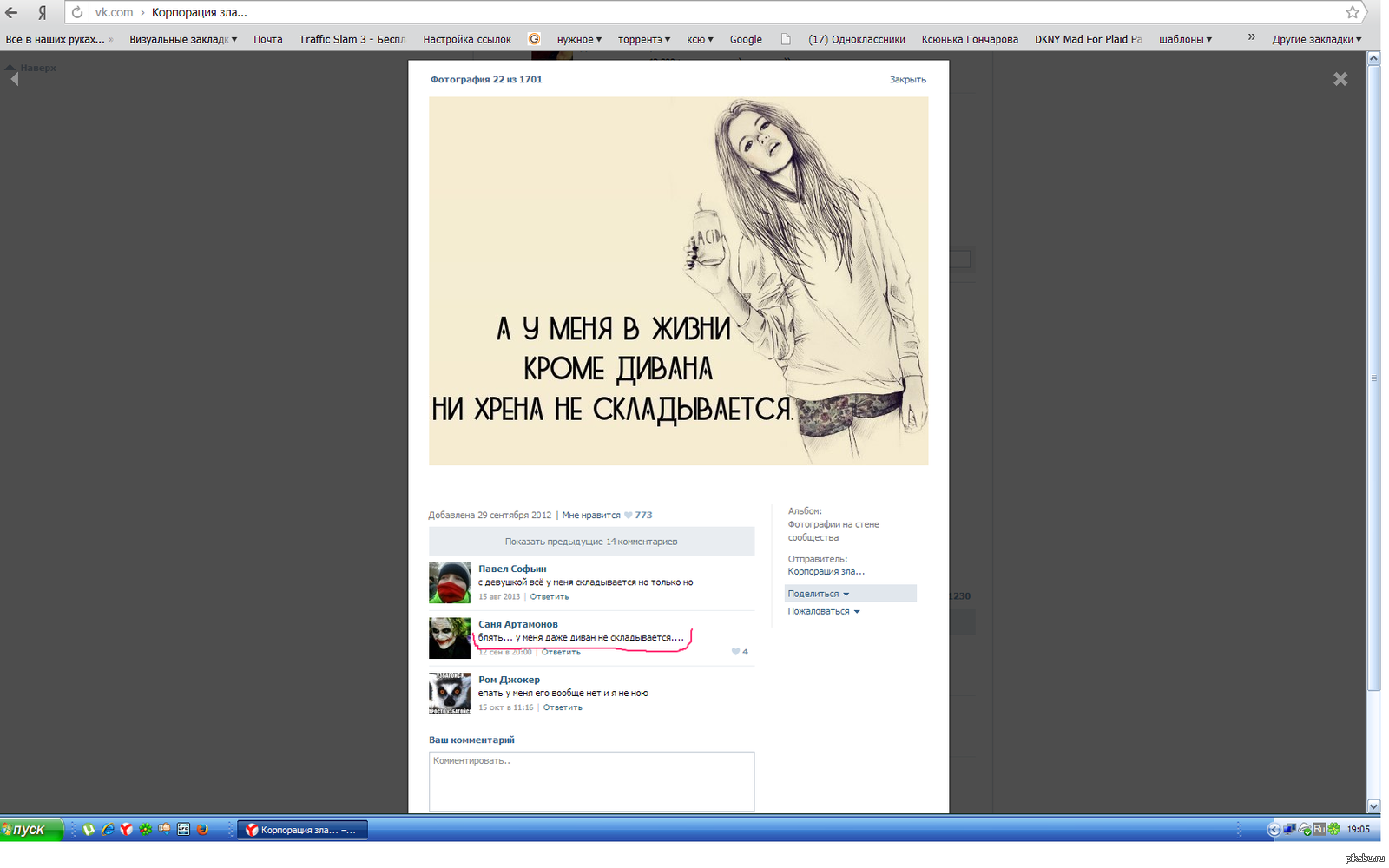Open Internet Explorer from quick launch
The image size is (1389, 868).
pyautogui.click(x=108, y=830)
